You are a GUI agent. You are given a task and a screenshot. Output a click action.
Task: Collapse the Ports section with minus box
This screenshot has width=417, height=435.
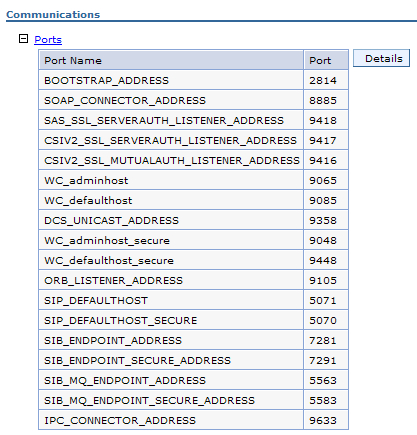23,39
